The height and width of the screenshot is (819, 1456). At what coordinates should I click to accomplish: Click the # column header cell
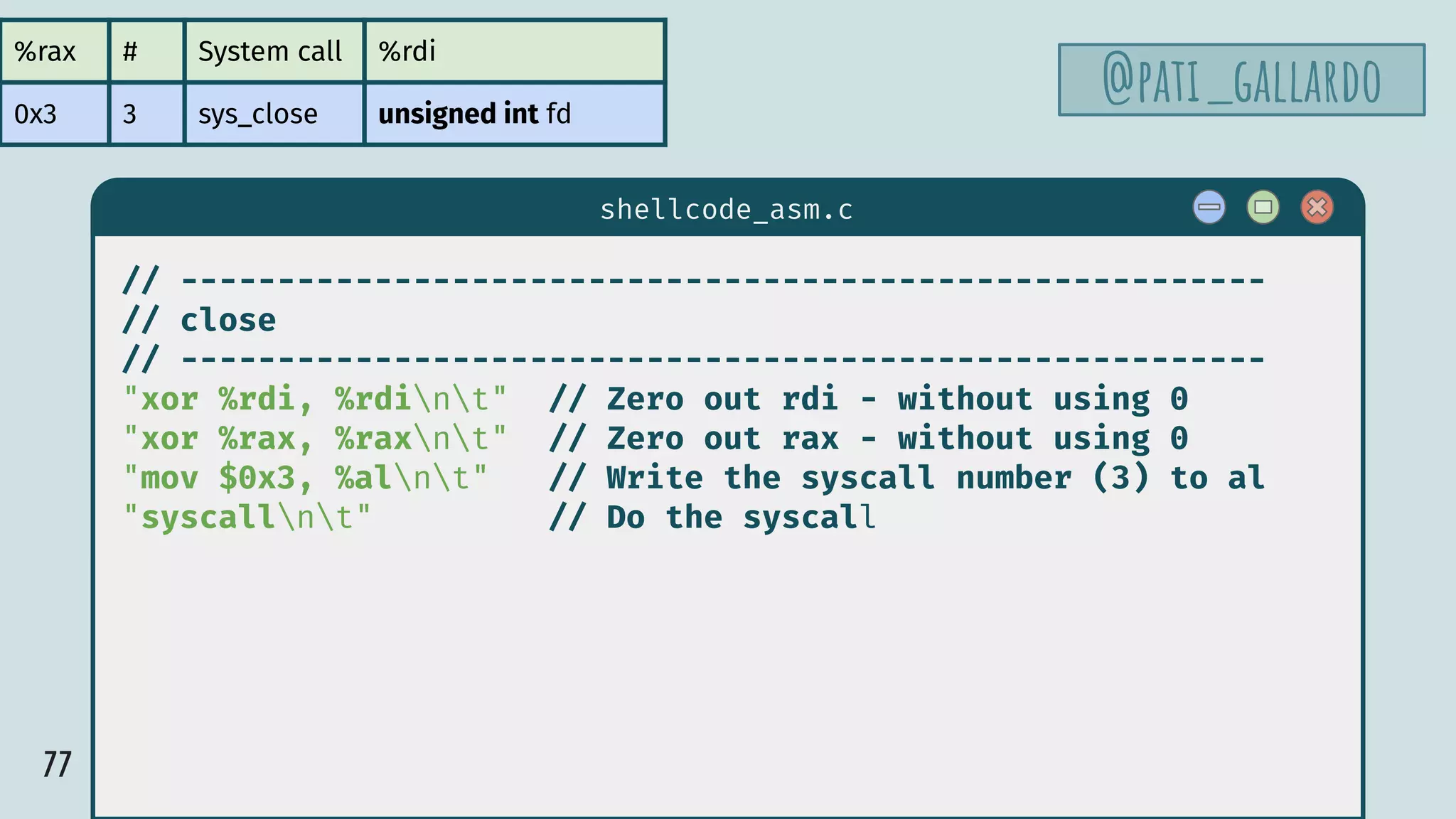click(147, 51)
